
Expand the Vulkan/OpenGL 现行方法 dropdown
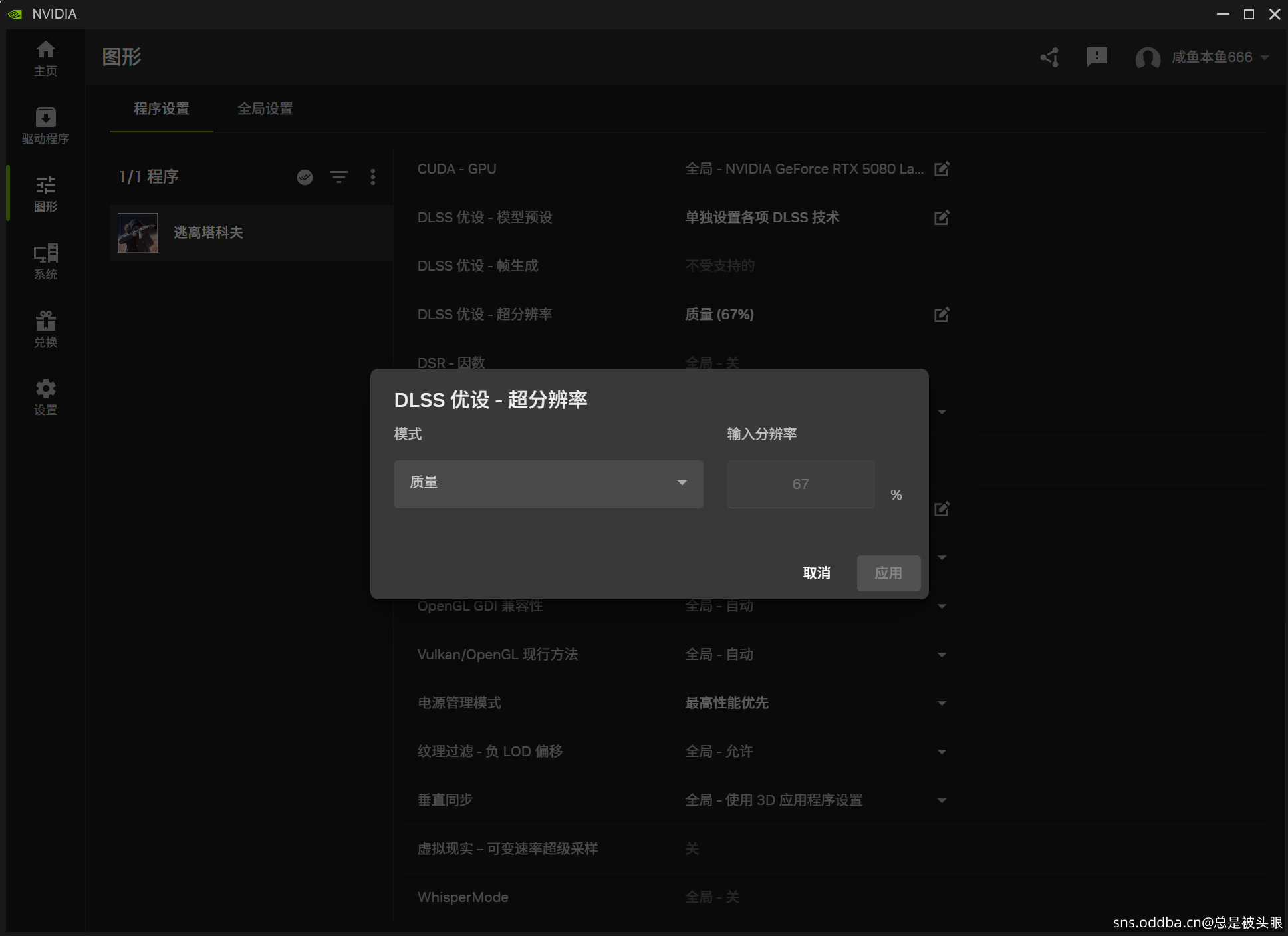[942, 655]
